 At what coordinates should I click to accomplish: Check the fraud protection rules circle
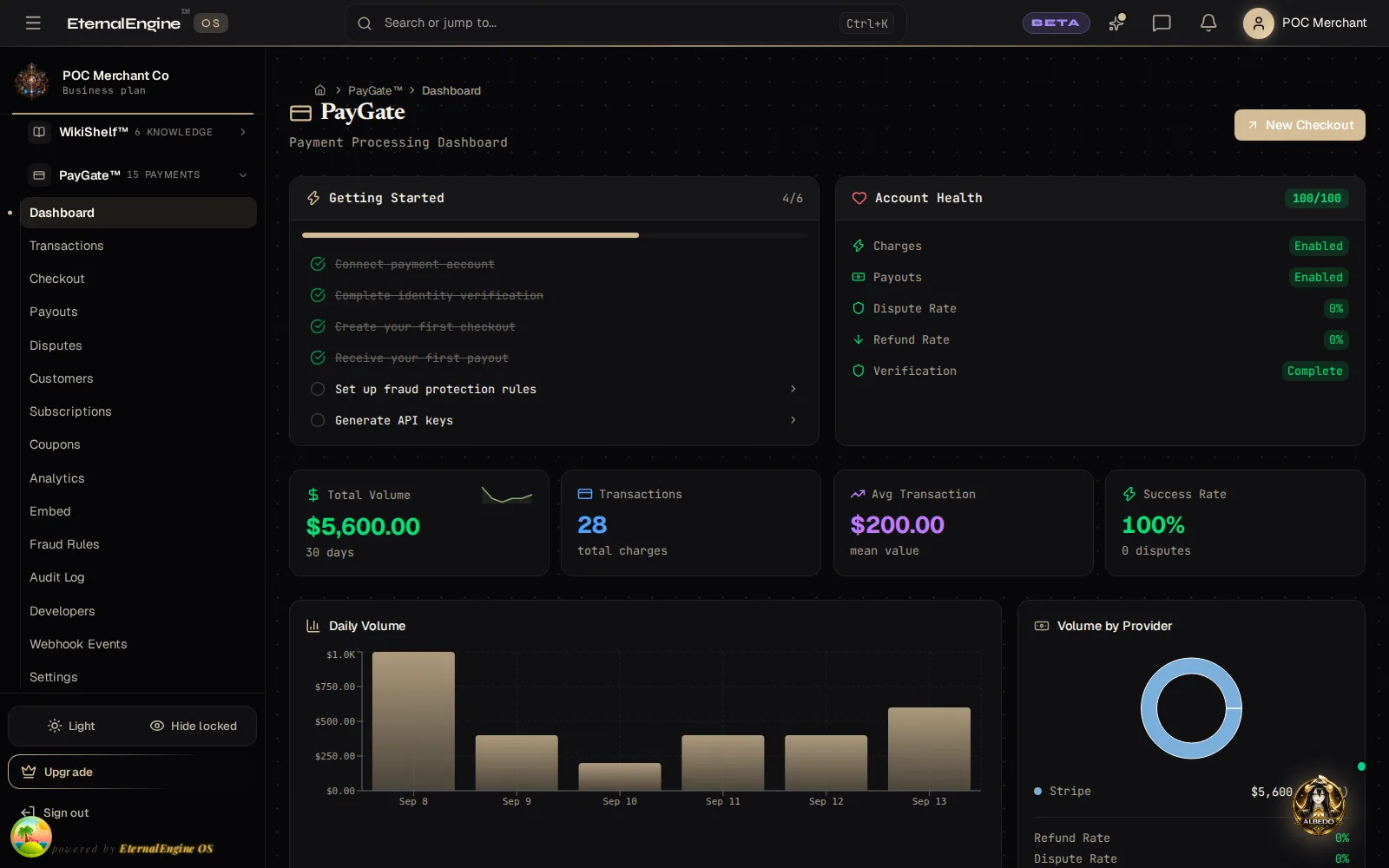318,389
